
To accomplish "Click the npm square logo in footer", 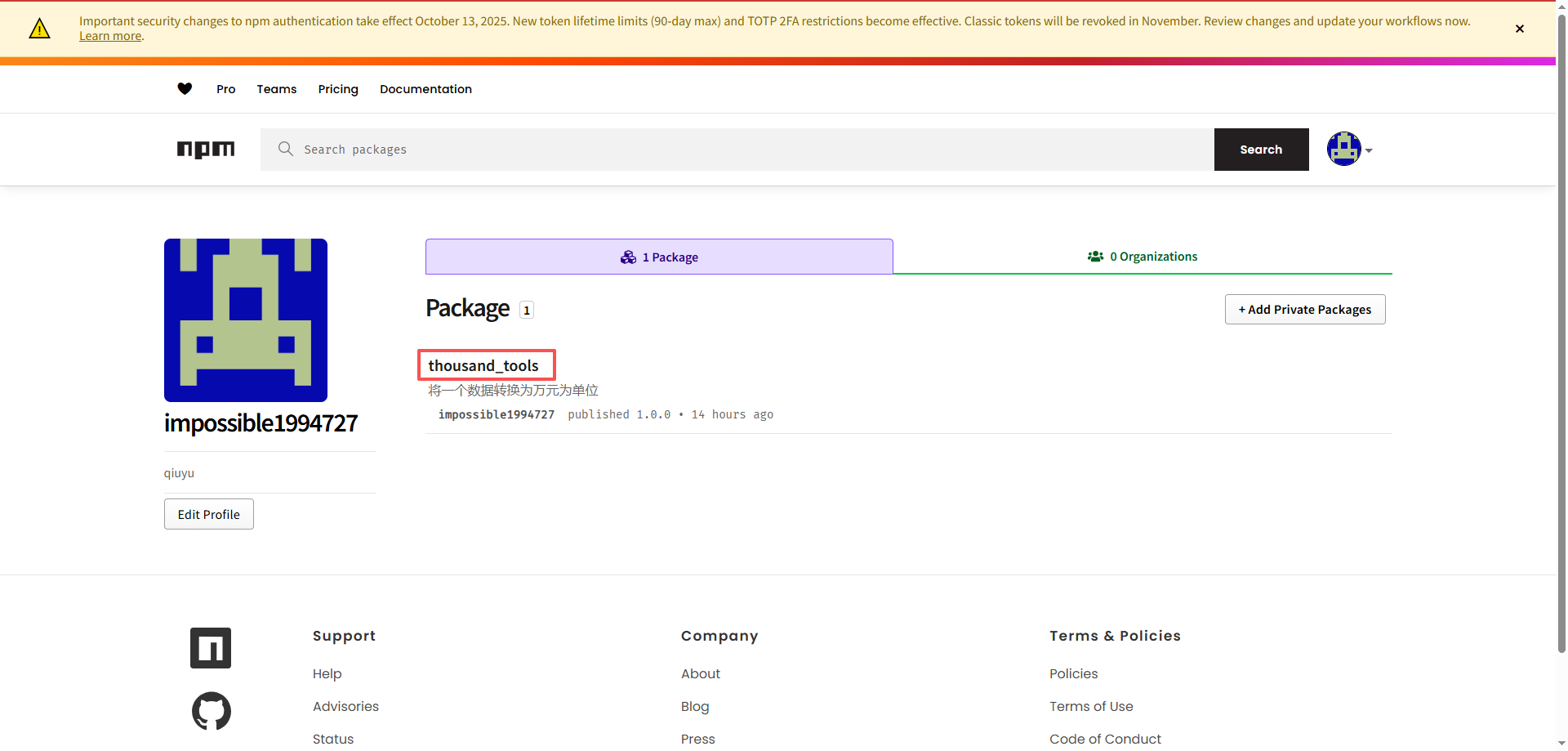I will coord(211,648).
